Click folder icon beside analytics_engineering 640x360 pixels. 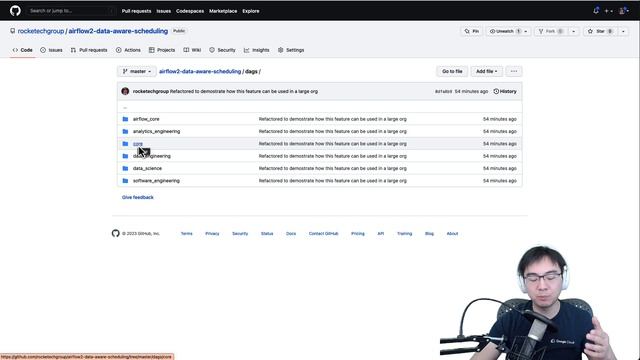[x=125, y=131]
